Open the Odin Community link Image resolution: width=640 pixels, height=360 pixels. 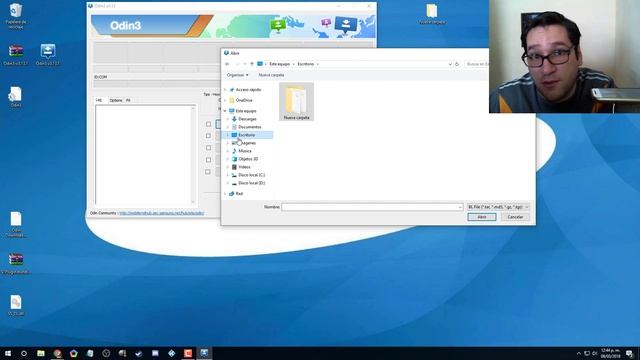tap(162, 213)
